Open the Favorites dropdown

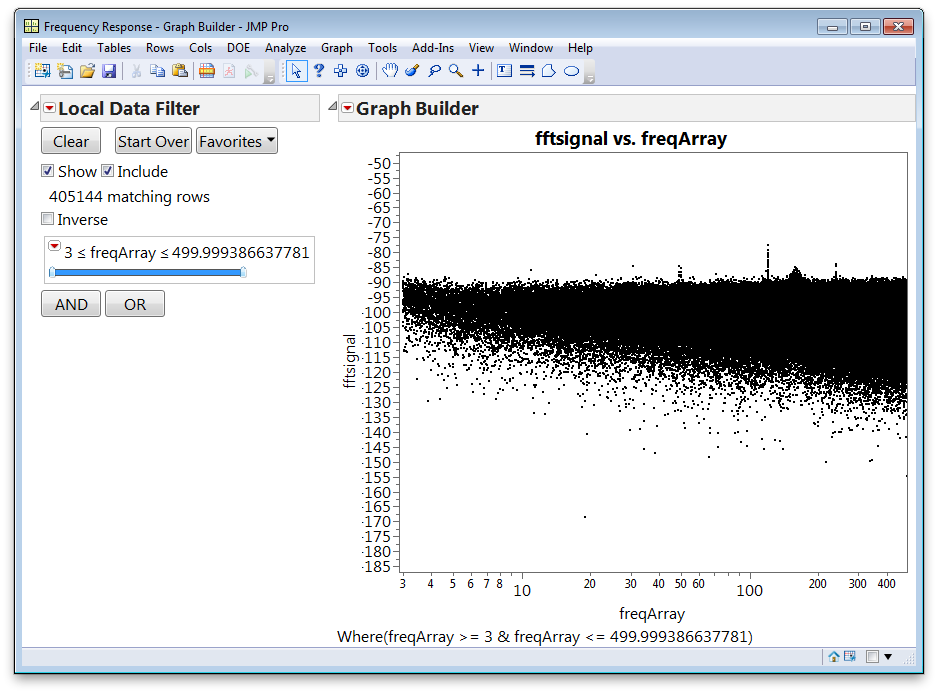(x=236, y=141)
